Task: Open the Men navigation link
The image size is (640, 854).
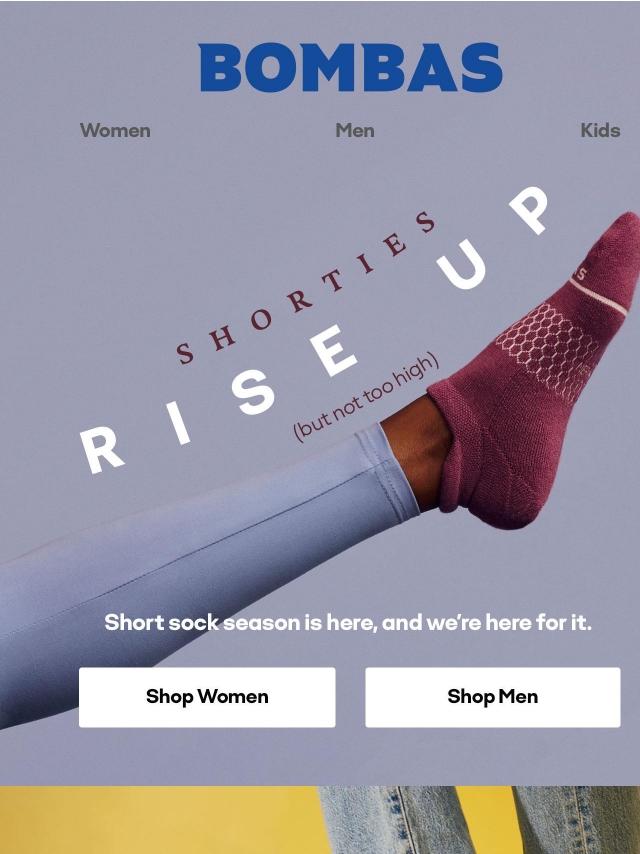Action: [x=355, y=131]
